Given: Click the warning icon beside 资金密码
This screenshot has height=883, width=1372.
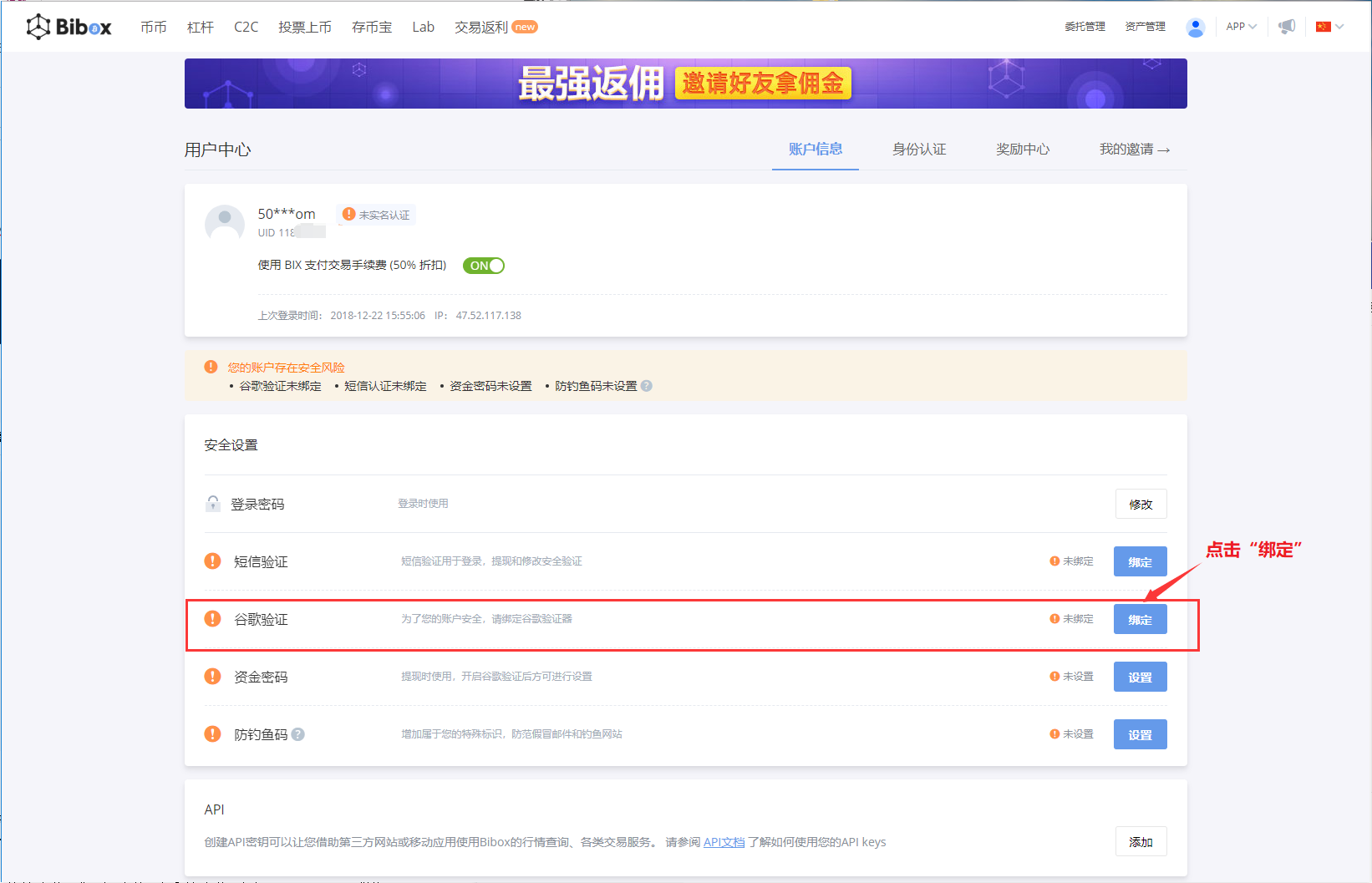Looking at the screenshot, I should tap(213, 676).
